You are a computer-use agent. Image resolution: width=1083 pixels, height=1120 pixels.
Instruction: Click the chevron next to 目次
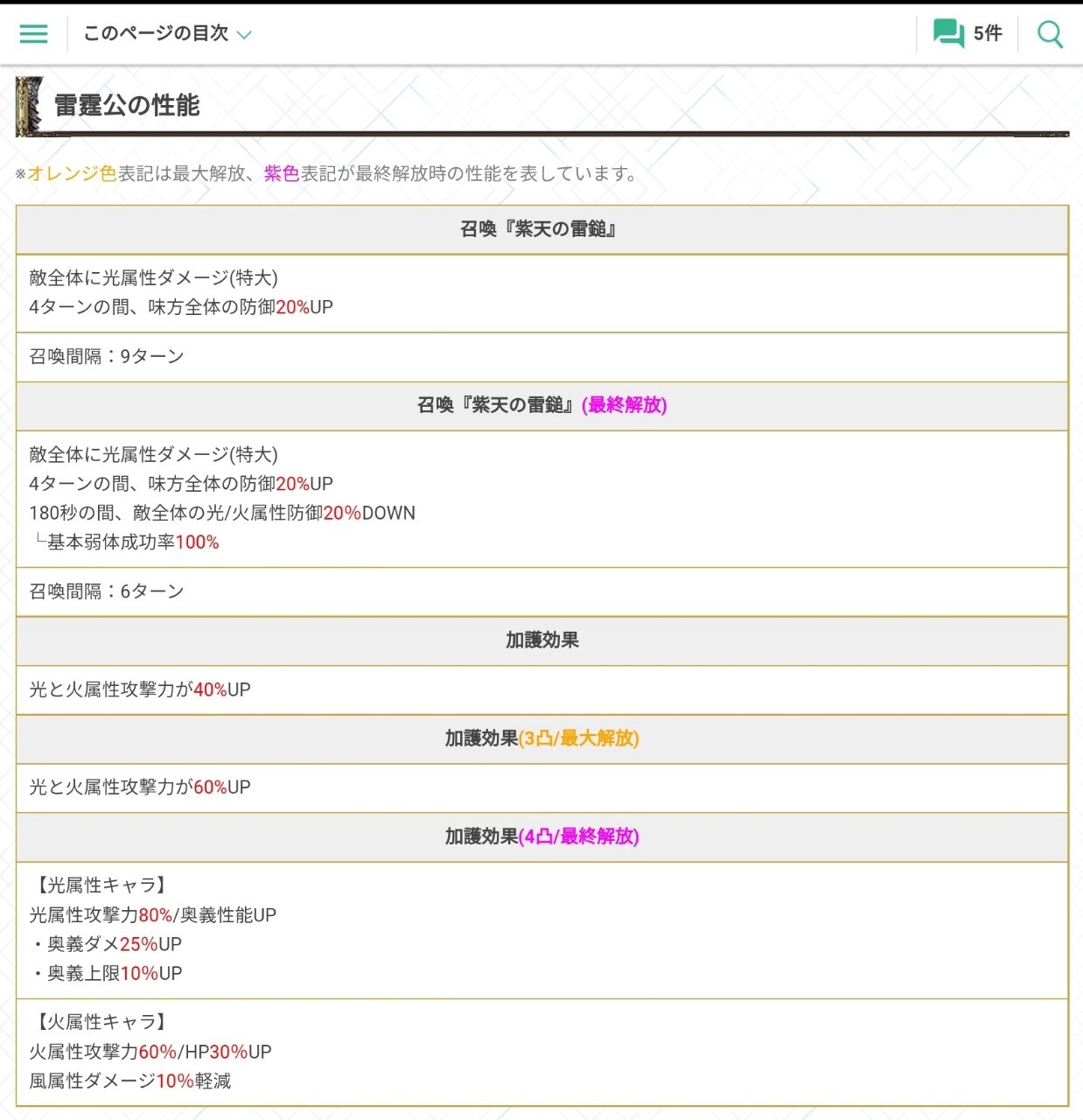(245, 35)
